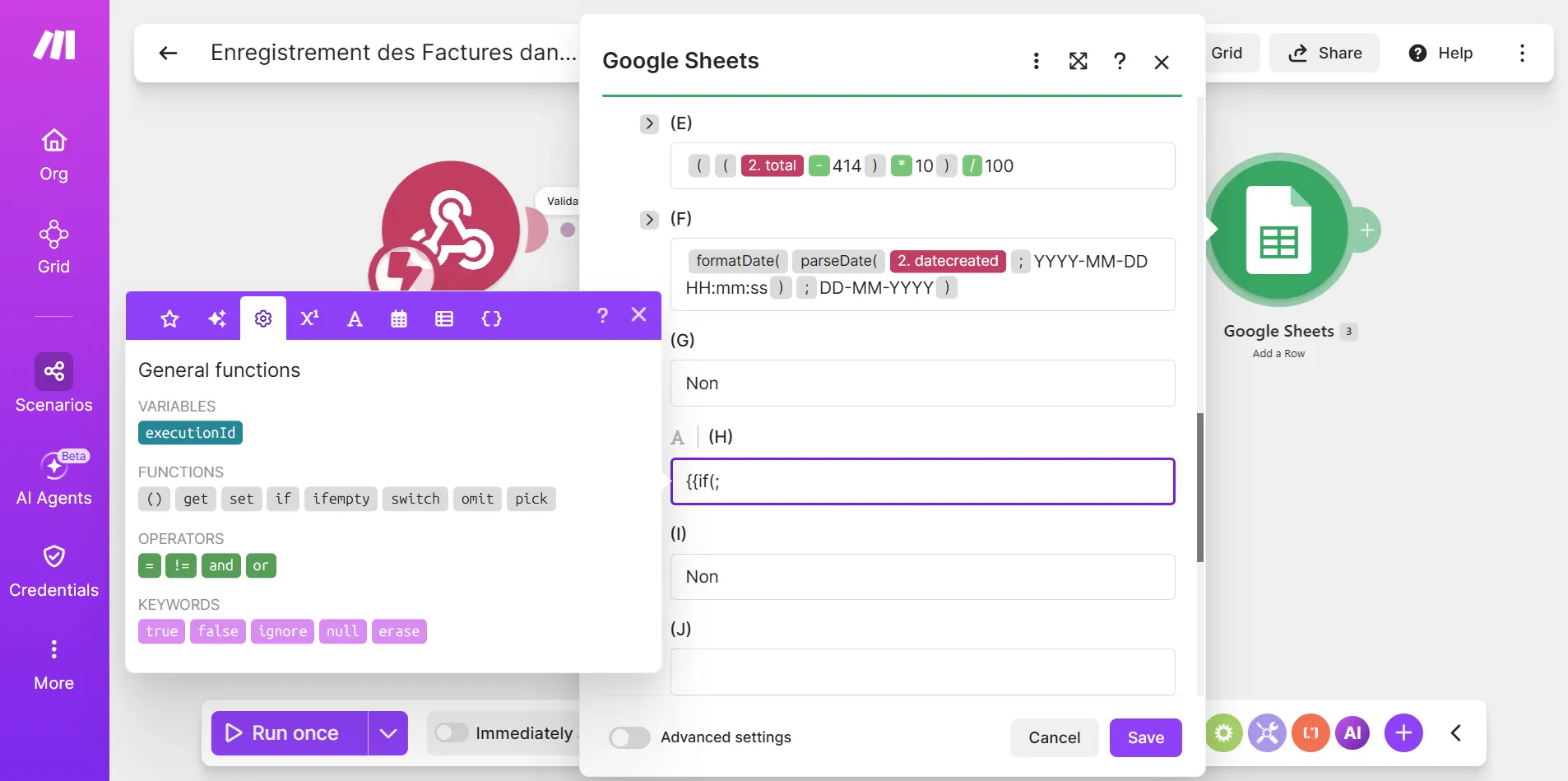Click the Run once button
This screenshot has width=1568, height=781.
click(290, 733)
